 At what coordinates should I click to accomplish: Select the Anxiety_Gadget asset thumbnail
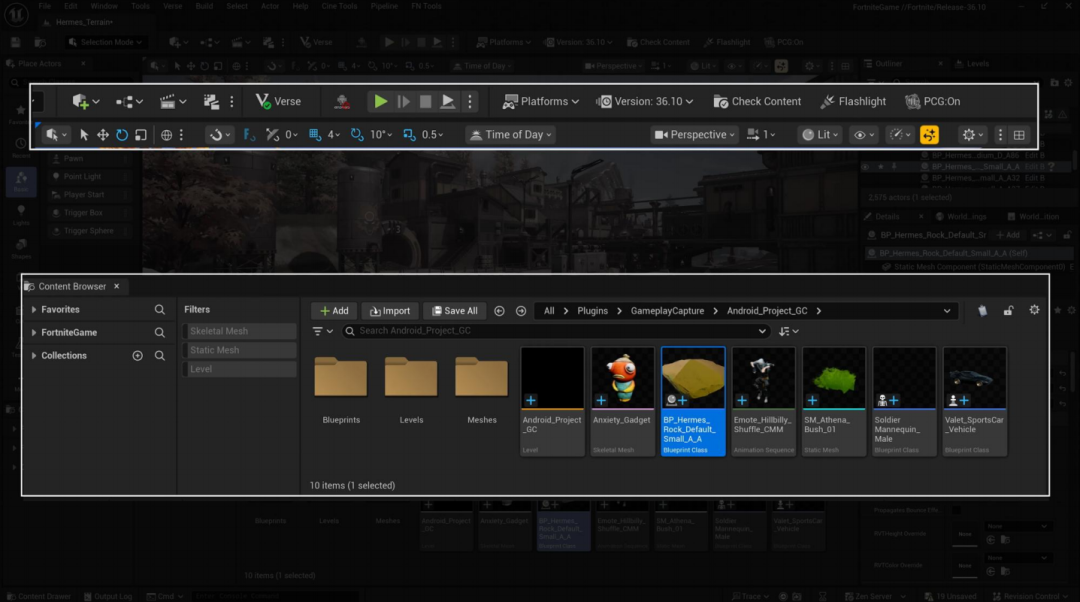pyautogui.click(x=622, y=379)
